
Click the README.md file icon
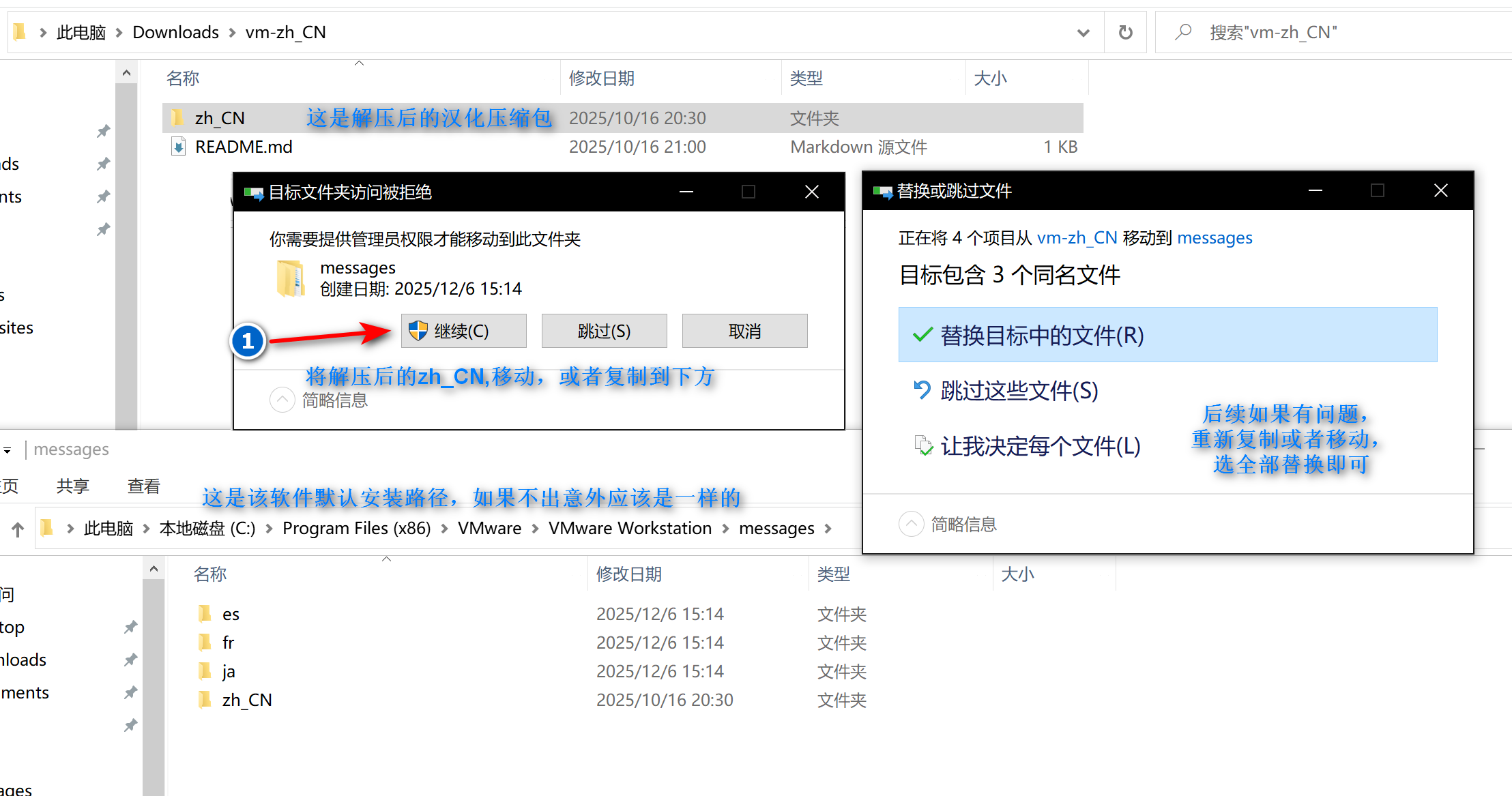point(179,147)
